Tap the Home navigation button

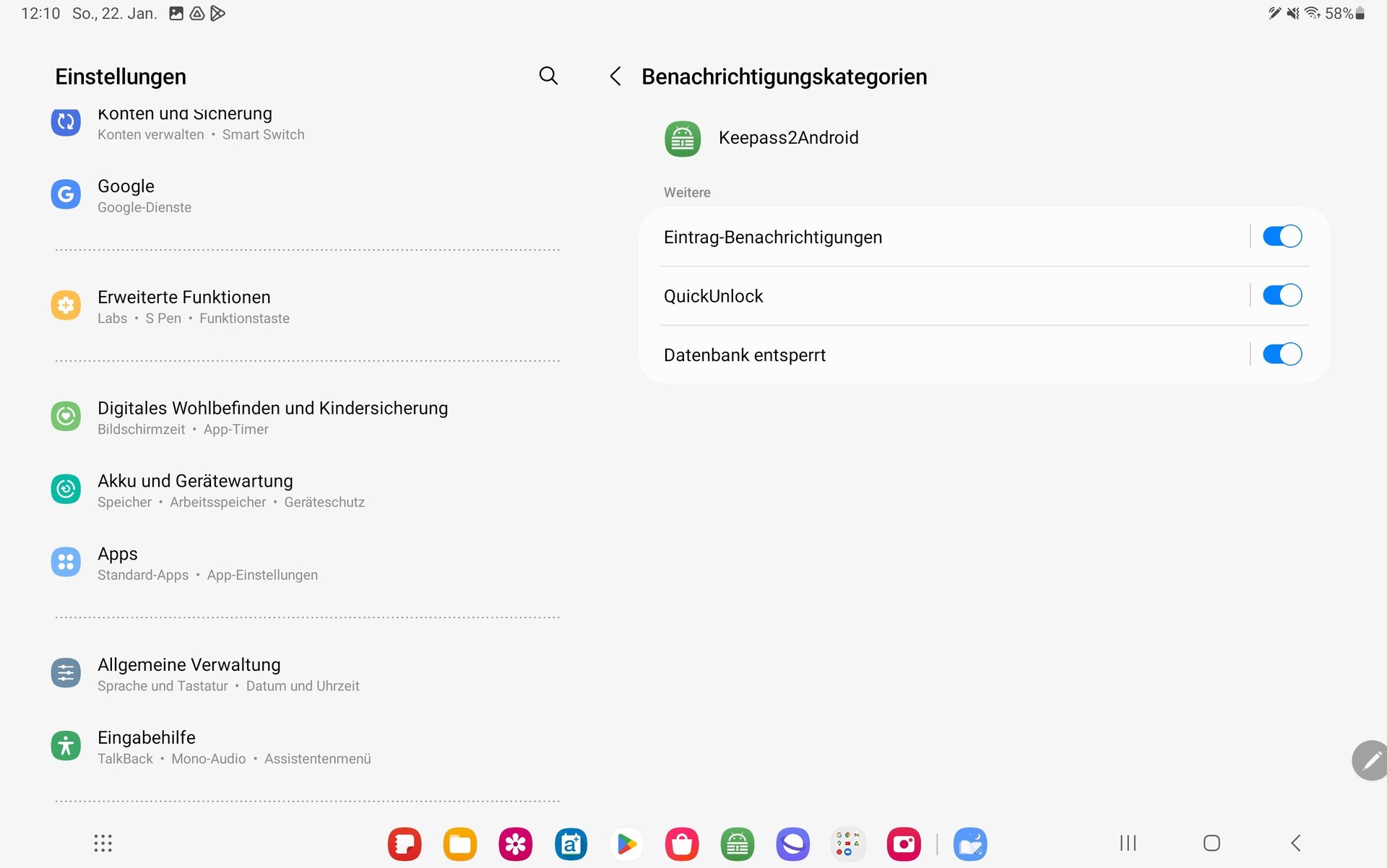[x=1212, y=843]
